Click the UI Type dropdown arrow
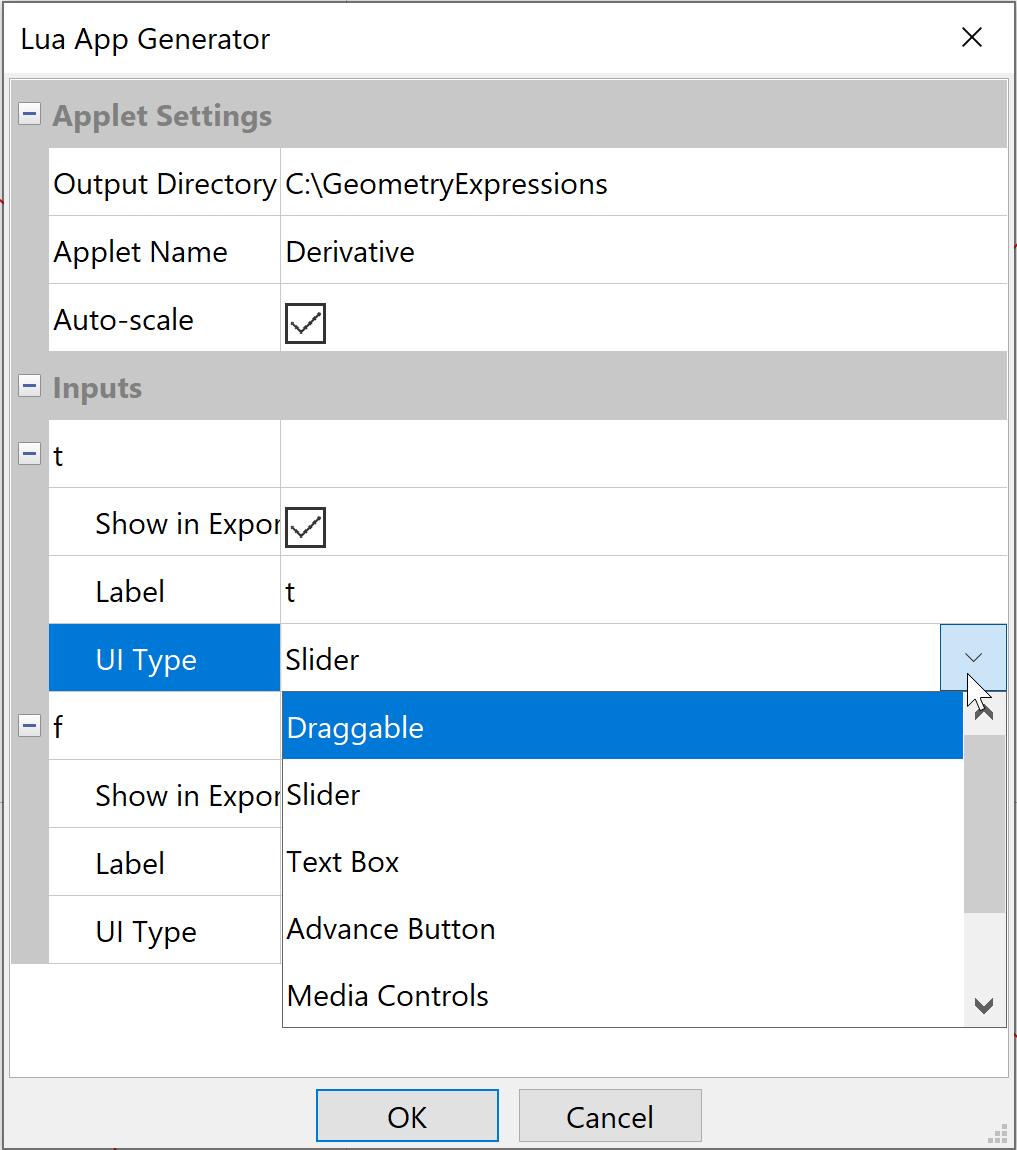 coord(973,658)
